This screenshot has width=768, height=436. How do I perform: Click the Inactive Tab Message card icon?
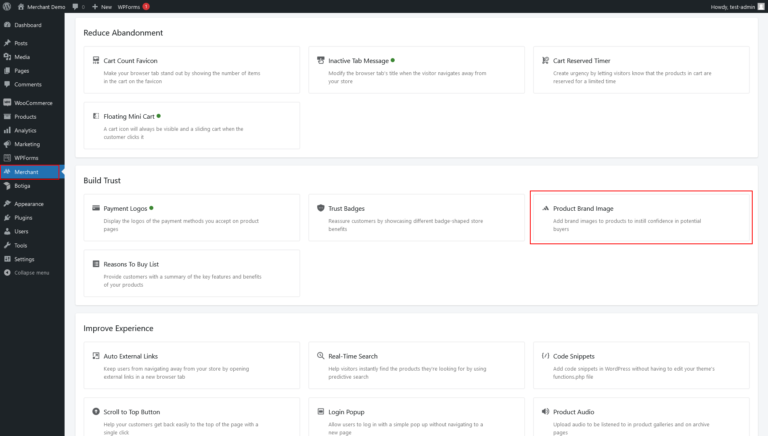321,60
